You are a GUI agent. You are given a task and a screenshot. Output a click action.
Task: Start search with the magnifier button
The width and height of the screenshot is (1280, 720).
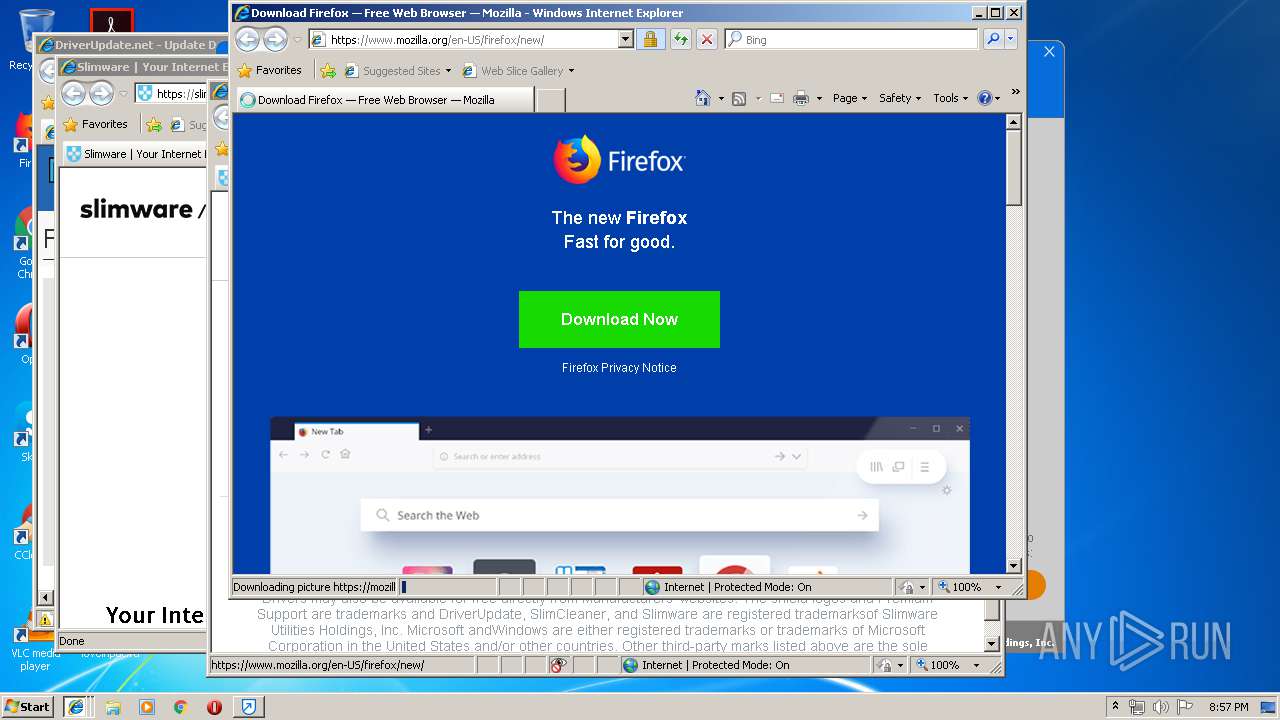point(992,39)
